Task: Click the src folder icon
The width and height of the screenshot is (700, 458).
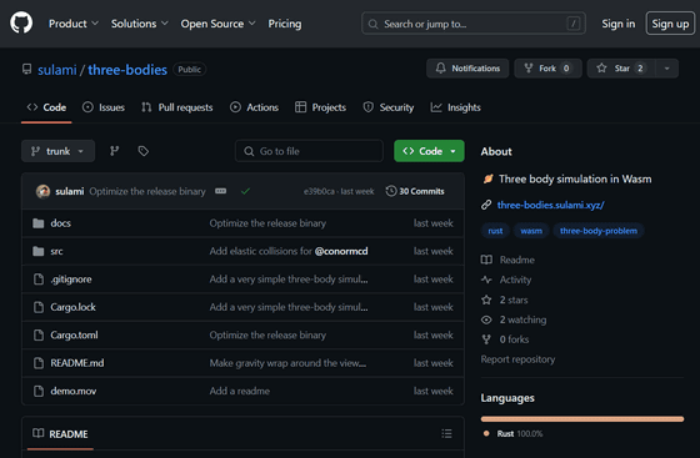Action: (x=38, y=251)
